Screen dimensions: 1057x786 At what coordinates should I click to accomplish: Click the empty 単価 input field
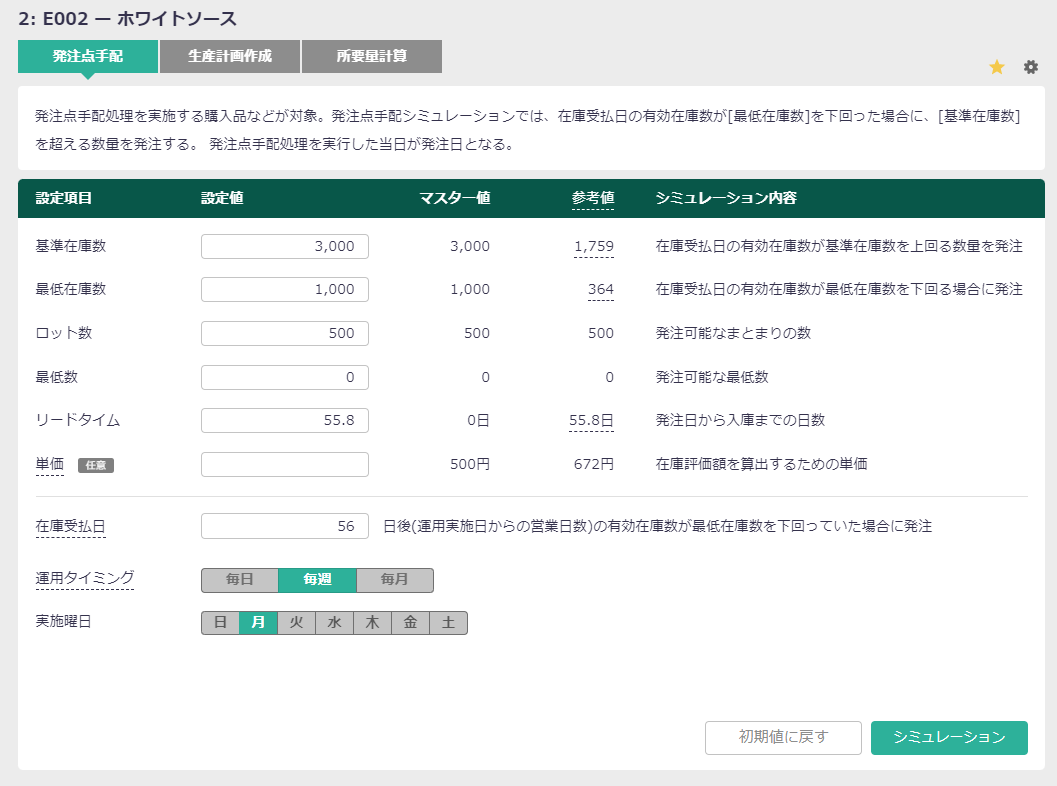coord(285,465)
